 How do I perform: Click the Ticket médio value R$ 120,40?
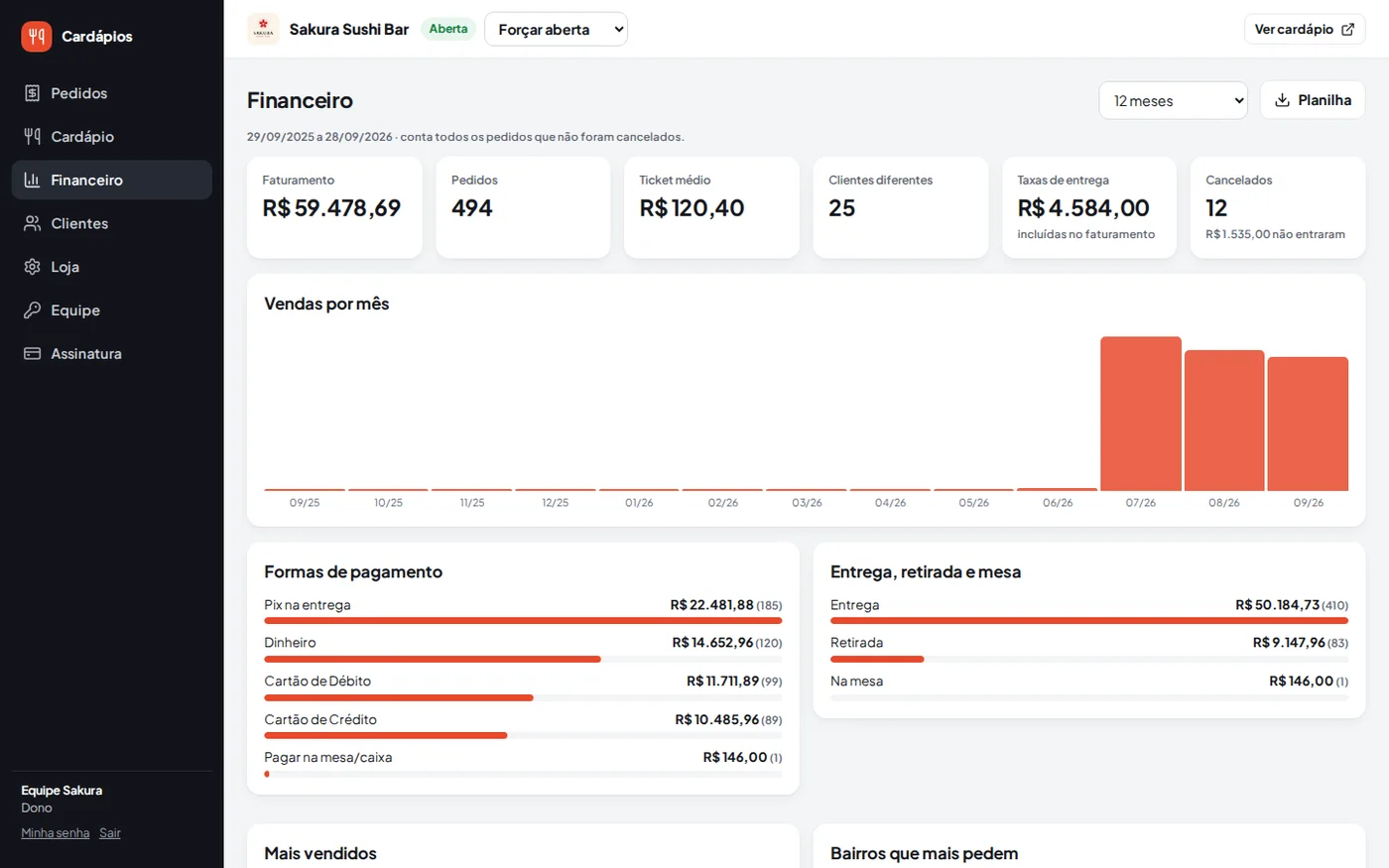point(692,208)
